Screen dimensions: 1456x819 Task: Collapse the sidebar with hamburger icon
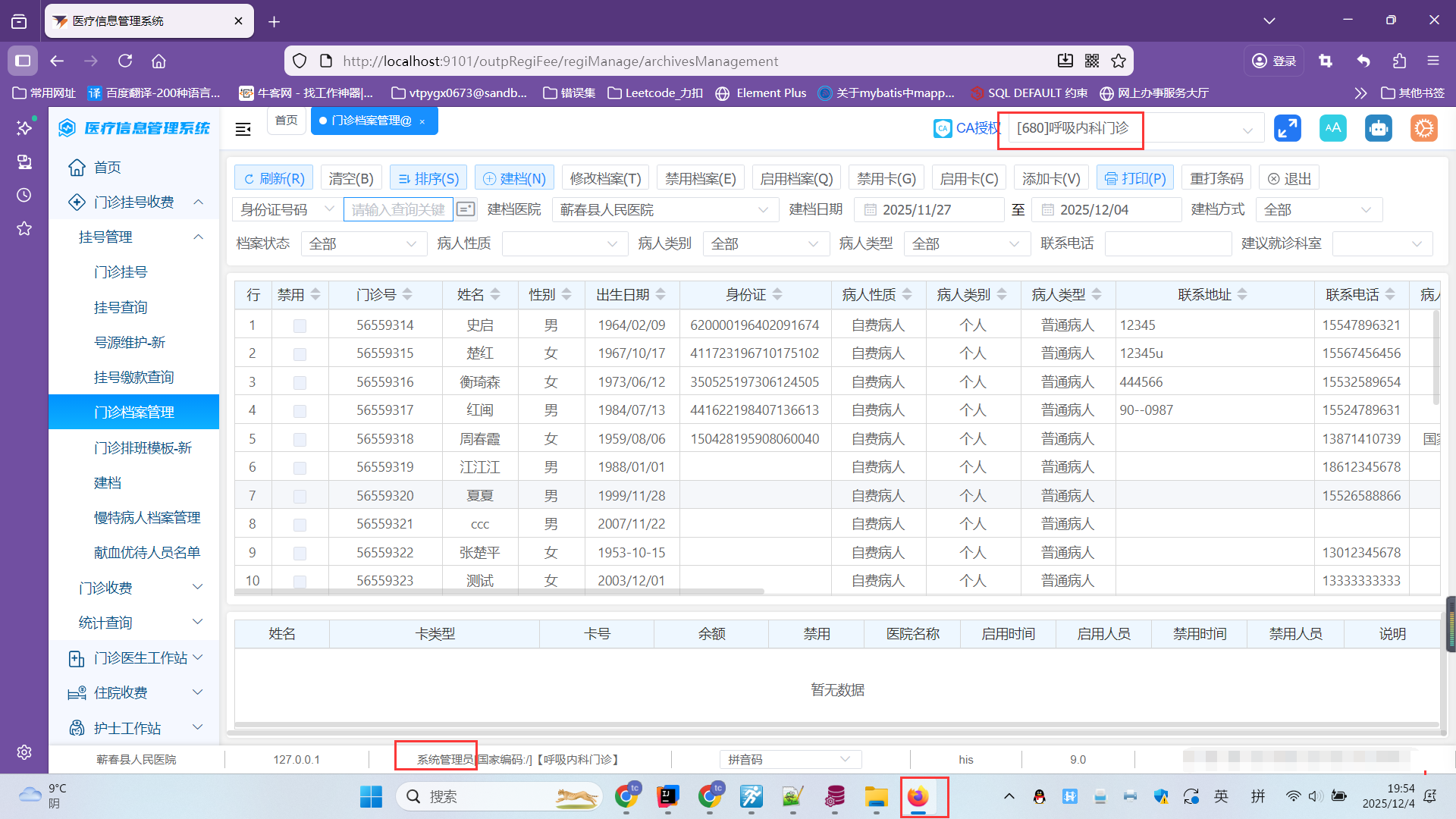click(243, 130)
